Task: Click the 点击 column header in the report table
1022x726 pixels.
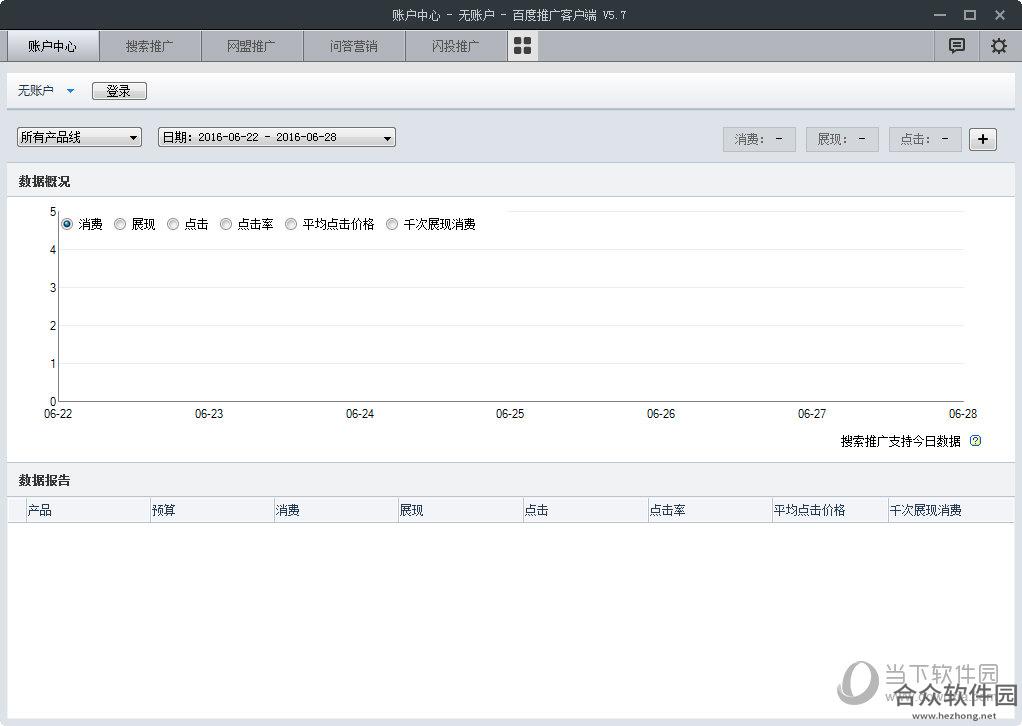Action: 585,510
